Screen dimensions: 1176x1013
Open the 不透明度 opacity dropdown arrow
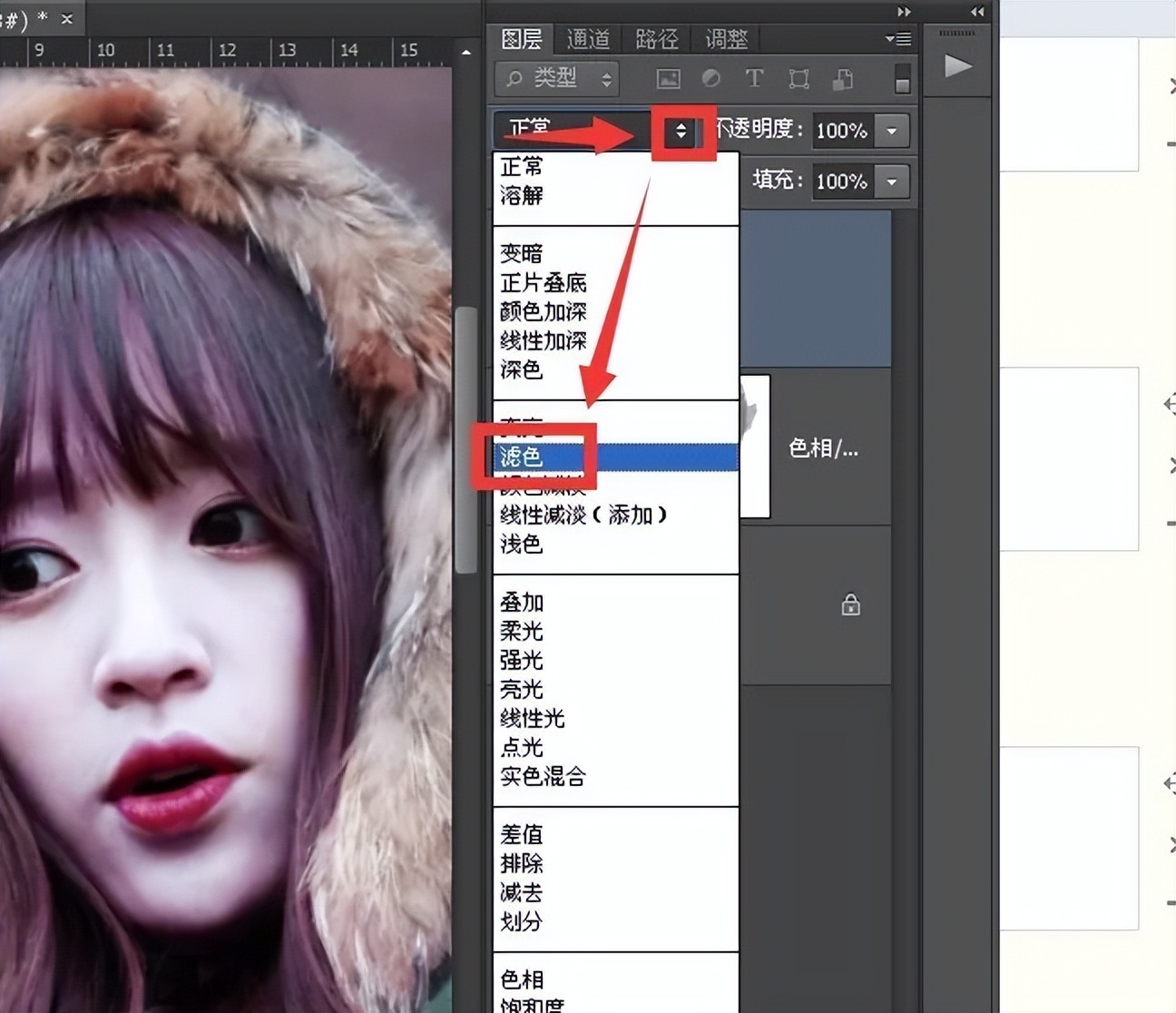point(890,131)
